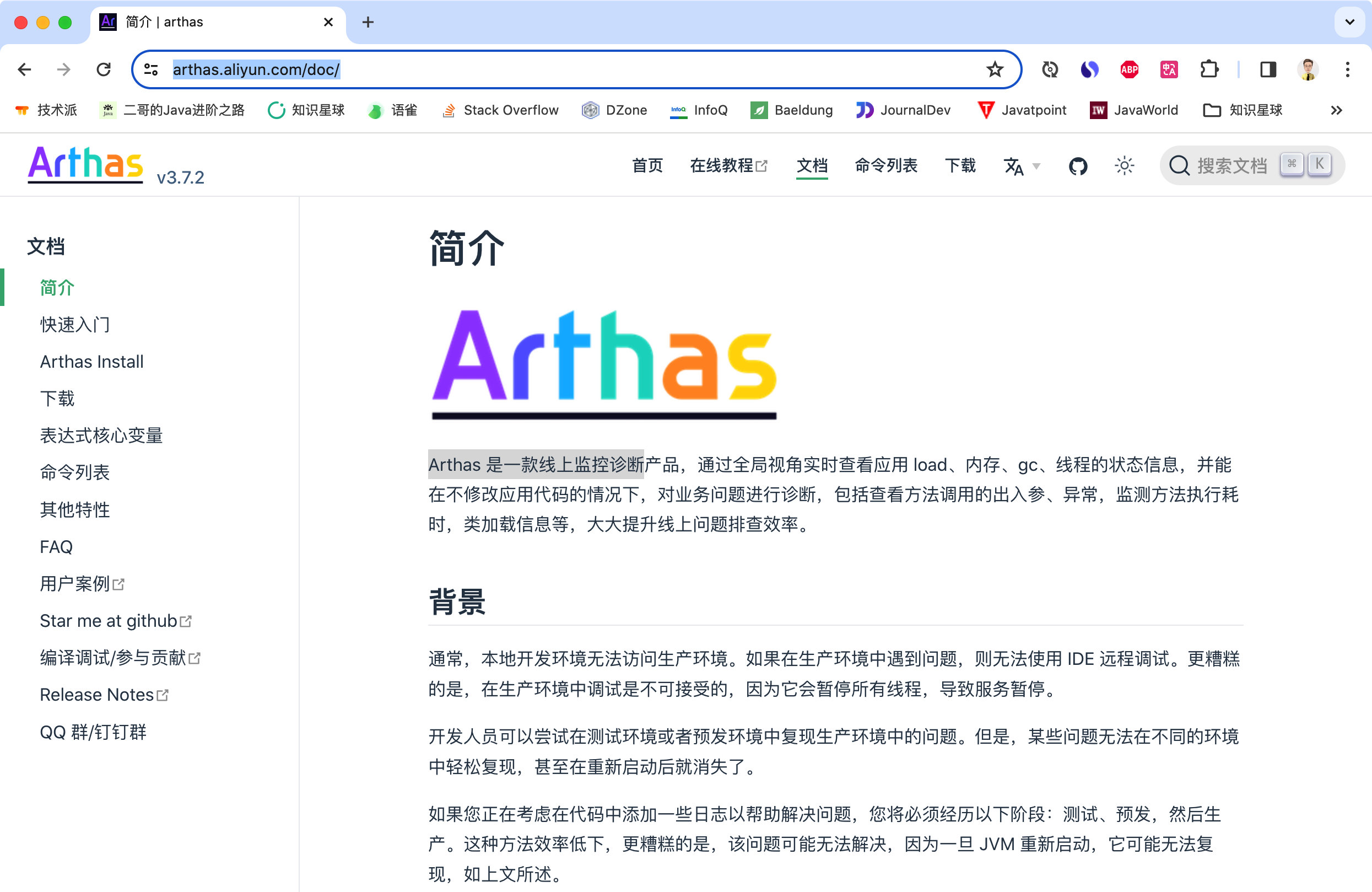The image size is (1372, 892).
Task: Click the site info icon in address bar
Action: tap(151, 70)
